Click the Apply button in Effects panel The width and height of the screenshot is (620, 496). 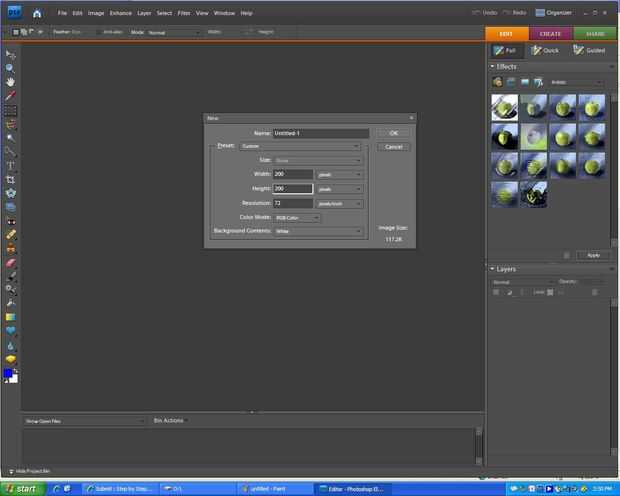click(x=594, y=256)
